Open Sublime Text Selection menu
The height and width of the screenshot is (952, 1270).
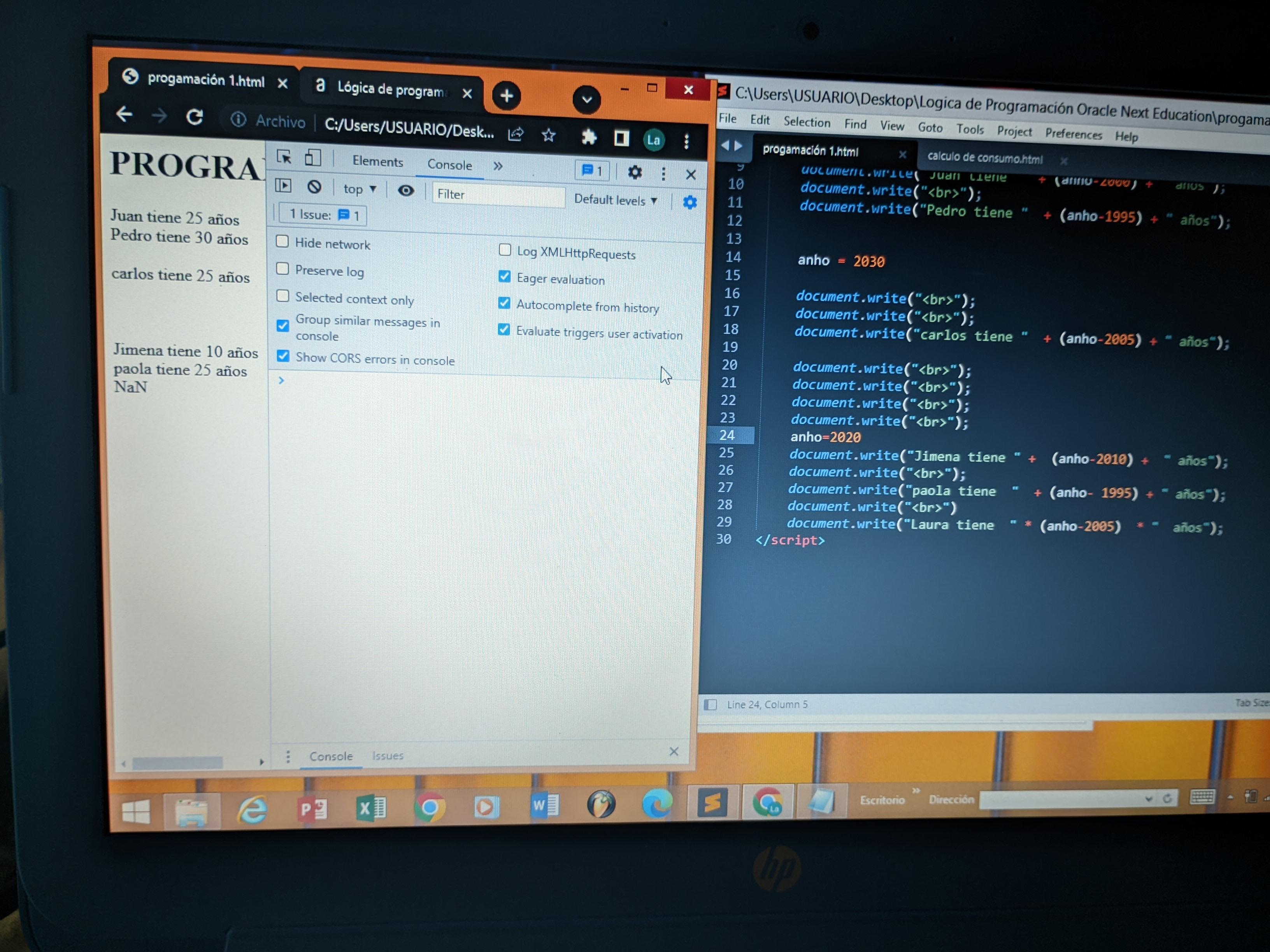807,122
